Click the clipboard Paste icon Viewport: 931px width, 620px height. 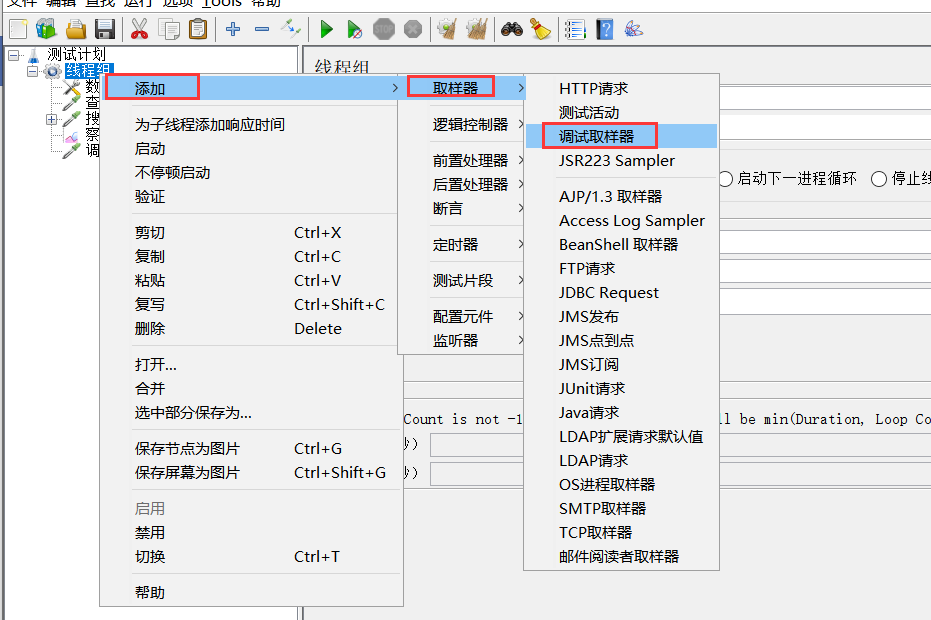point(198,29)
